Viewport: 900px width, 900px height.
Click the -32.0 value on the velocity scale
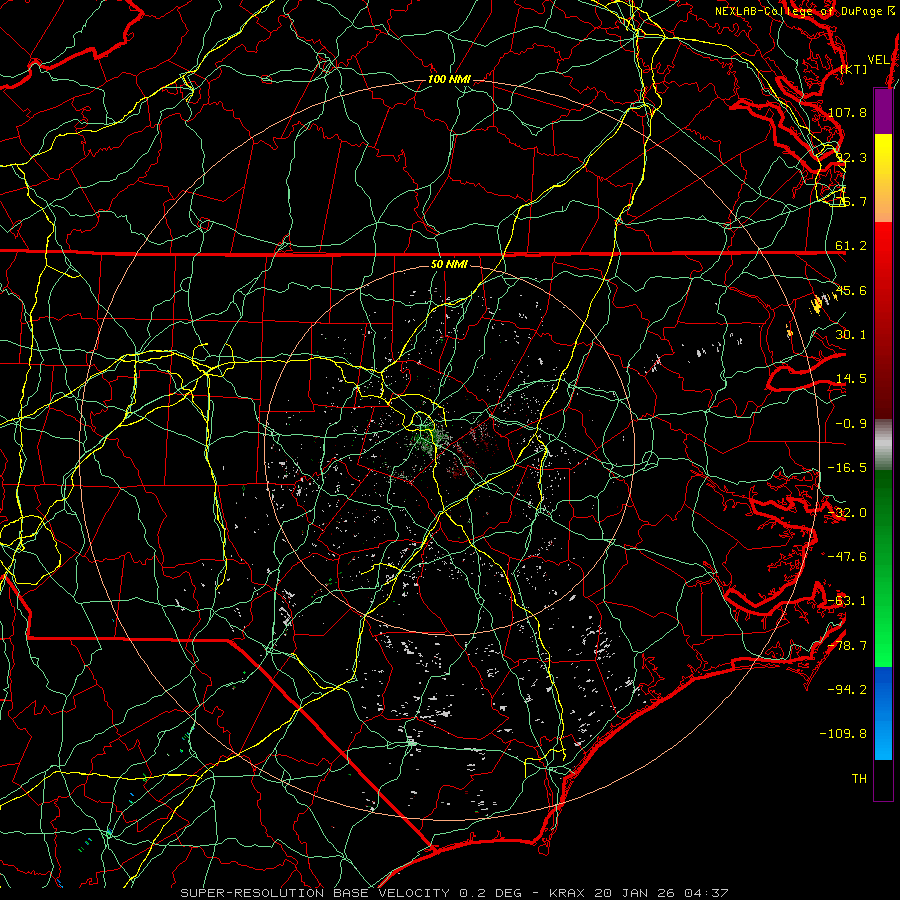click(847, 513)
